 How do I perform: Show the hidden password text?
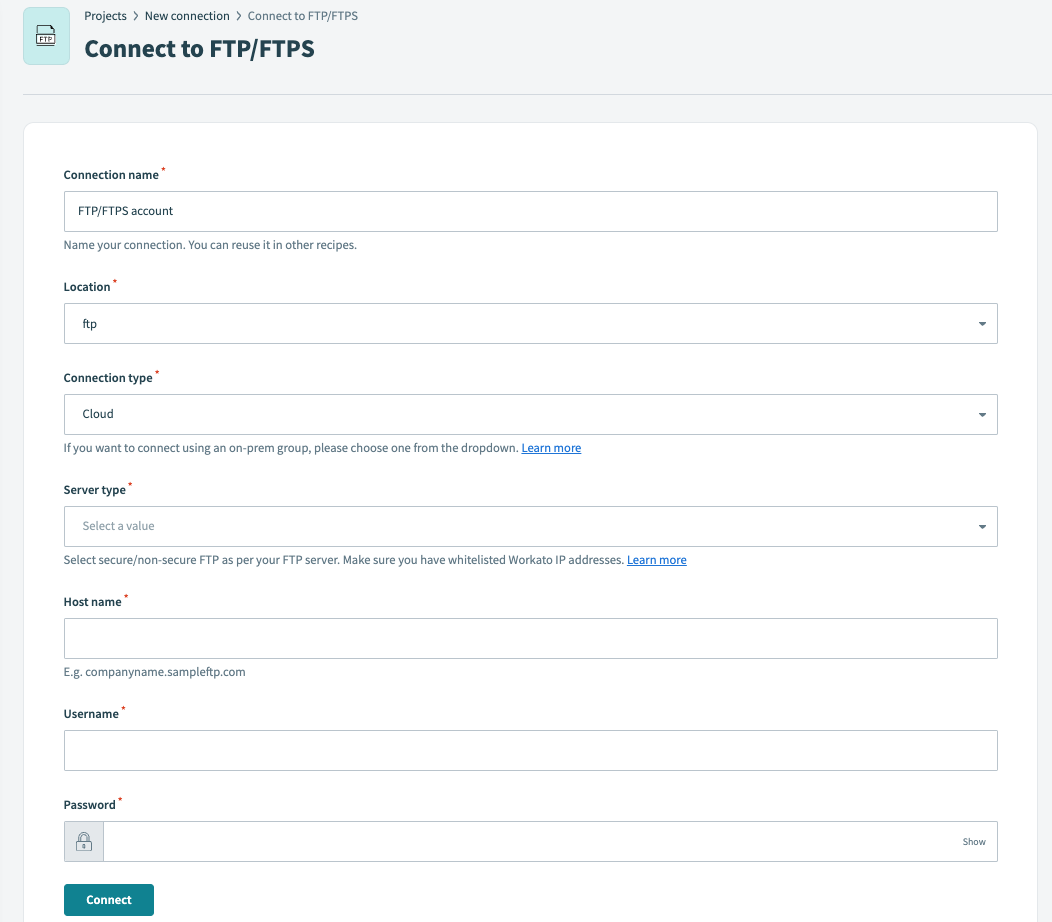point(973,842)
